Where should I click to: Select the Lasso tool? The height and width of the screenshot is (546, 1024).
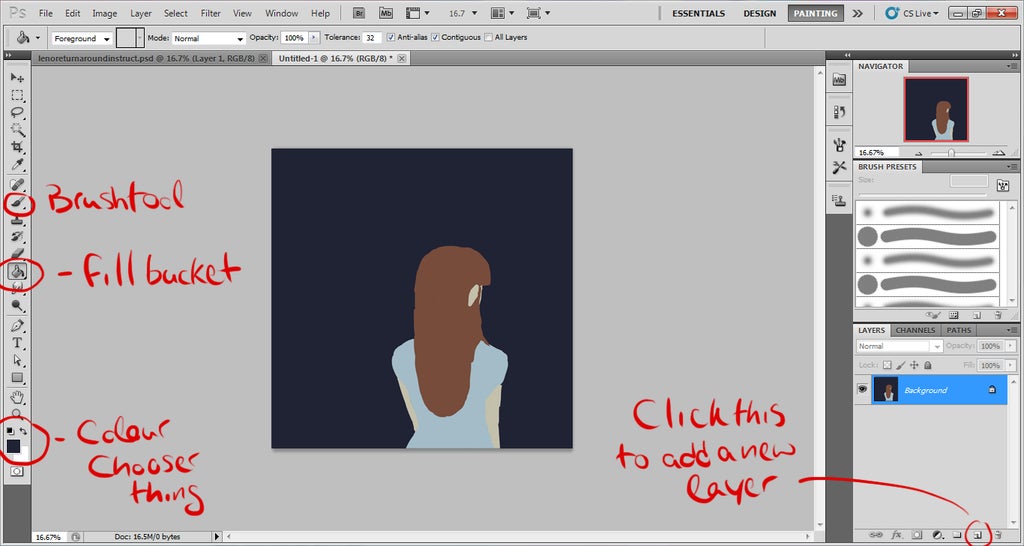pyautogui.click(x=17, y=112)
